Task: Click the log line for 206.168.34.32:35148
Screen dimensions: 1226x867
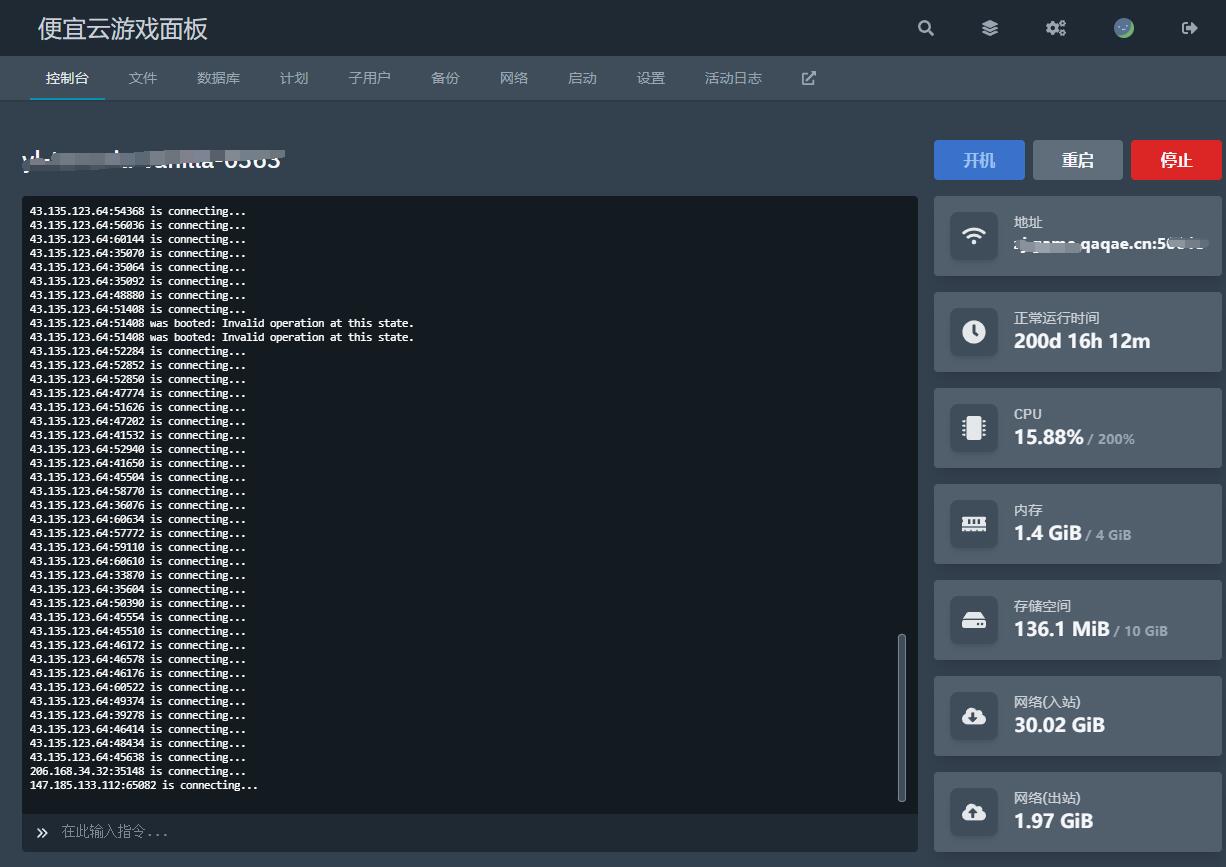Action: (x=138, y=771)
